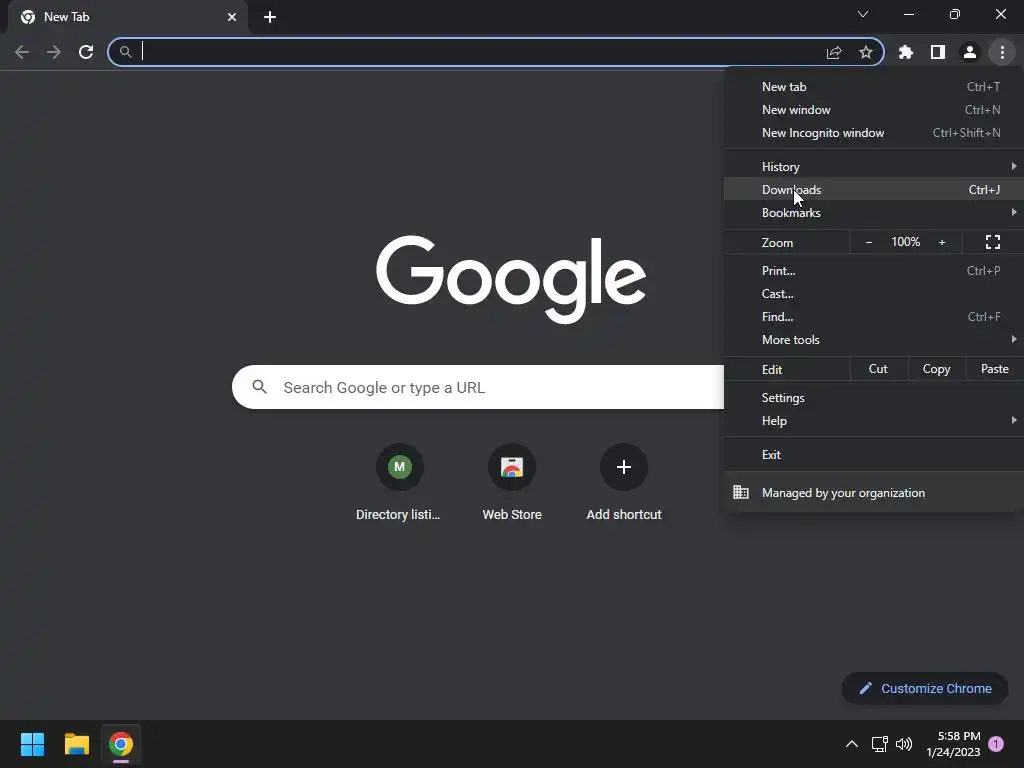Screen dimensions: 1024x768
Task: Show hidden system tray icons
Action: point(852,744)
